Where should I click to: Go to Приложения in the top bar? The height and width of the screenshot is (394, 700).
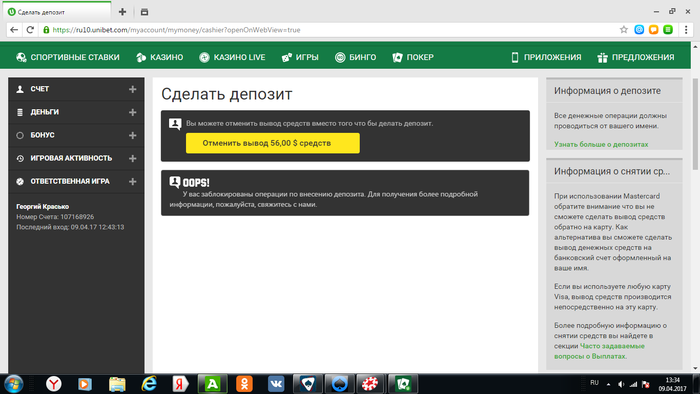[546, 57]
